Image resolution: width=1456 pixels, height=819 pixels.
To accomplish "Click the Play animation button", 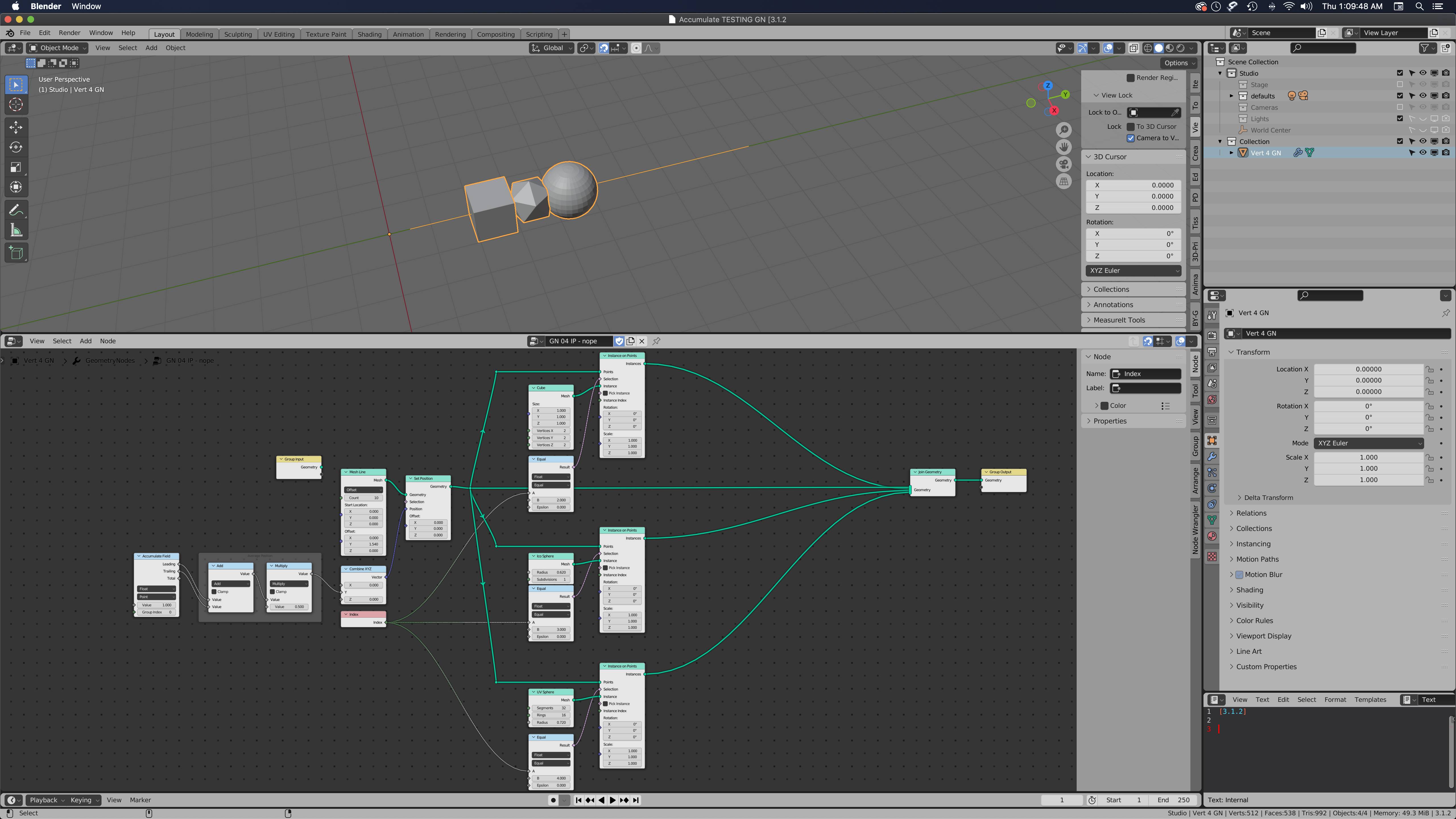I will 613,800.
